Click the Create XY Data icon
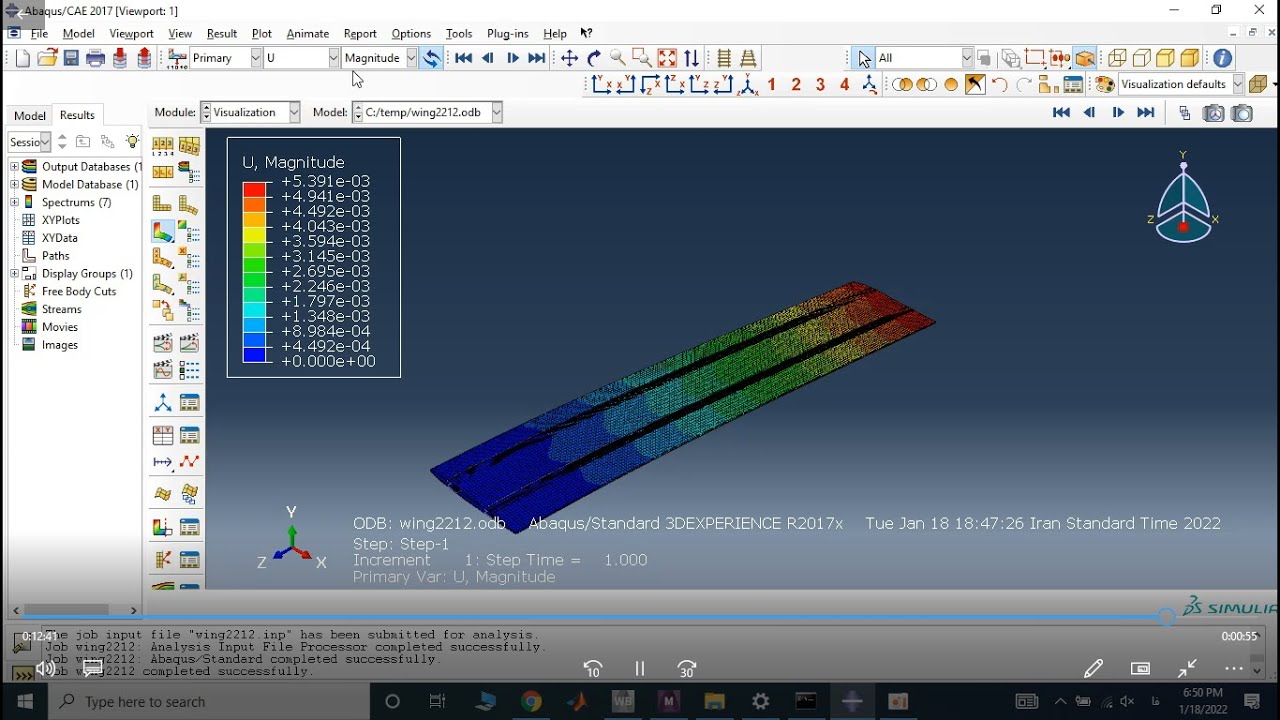Screen dimensions: 1280x720 (x=163, y=435)
